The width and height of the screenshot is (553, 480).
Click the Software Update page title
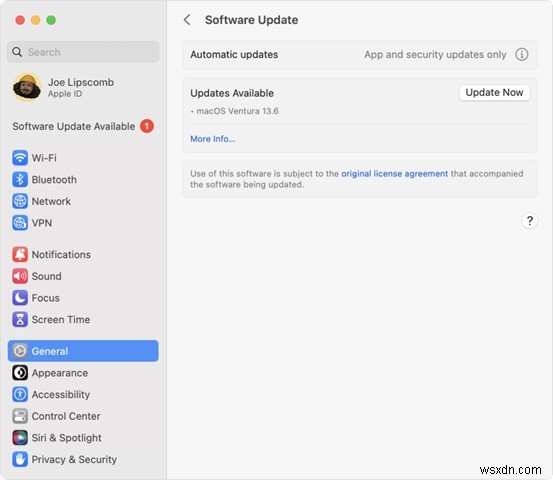tap(251, 20)
